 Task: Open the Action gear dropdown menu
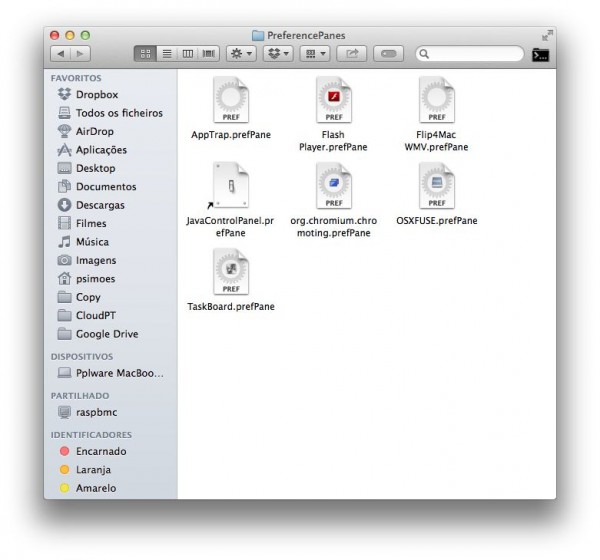[x=241, y=54]
